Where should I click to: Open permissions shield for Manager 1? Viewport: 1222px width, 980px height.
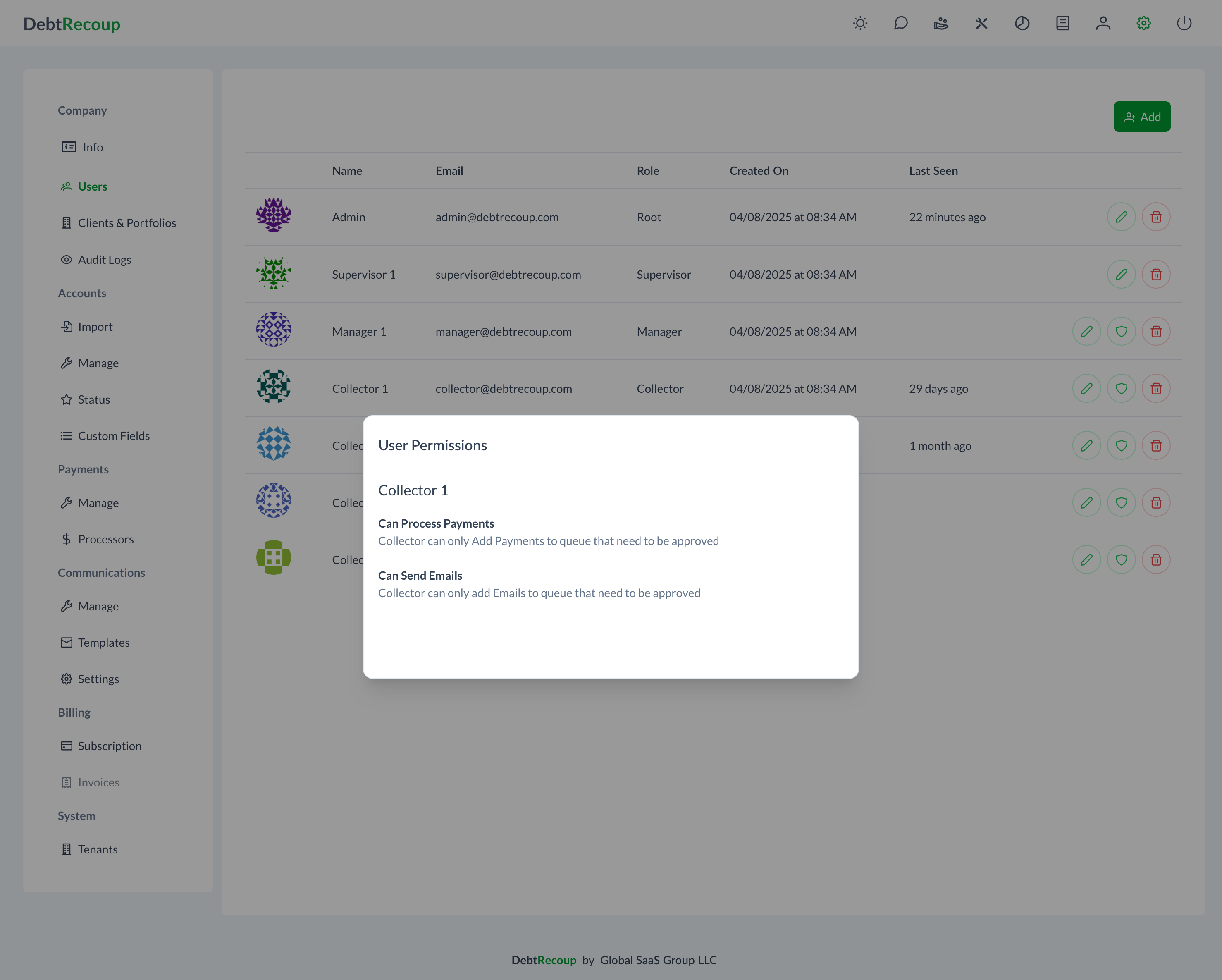pyautogui.click(x=1121, y=332)
